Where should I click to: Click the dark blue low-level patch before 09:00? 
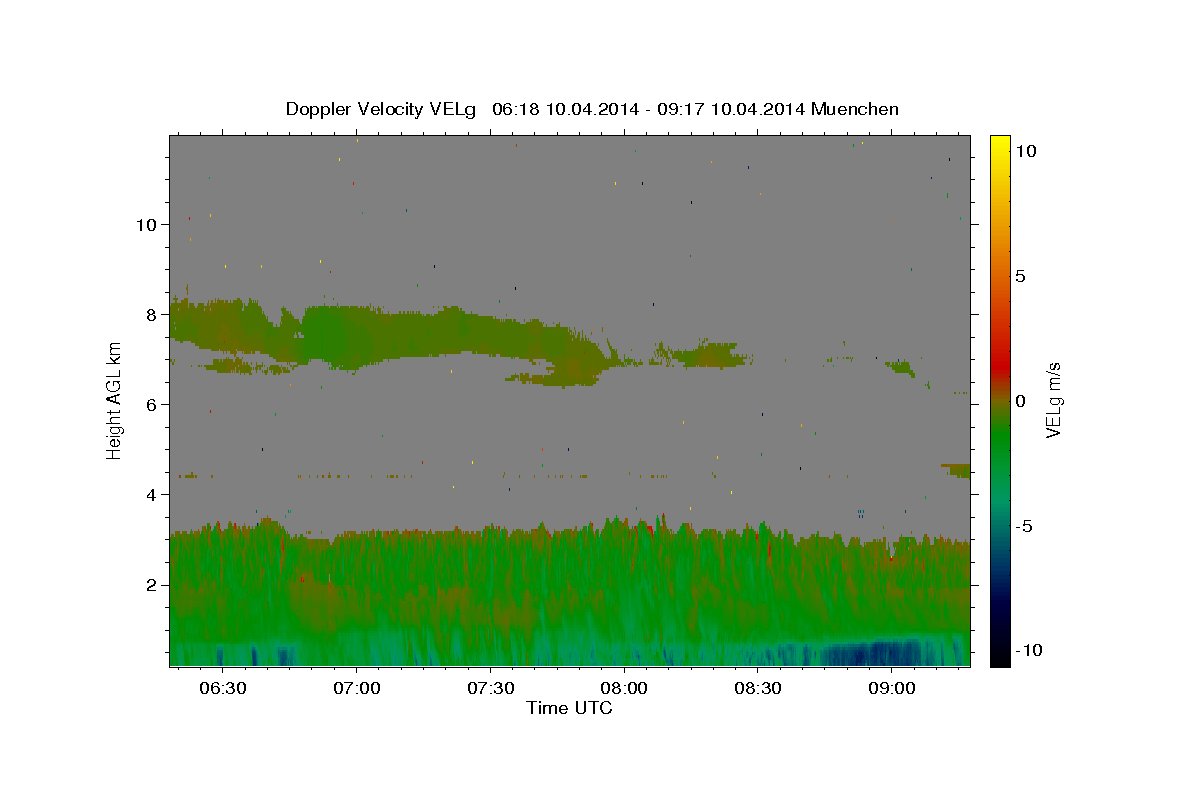(872, 653)
